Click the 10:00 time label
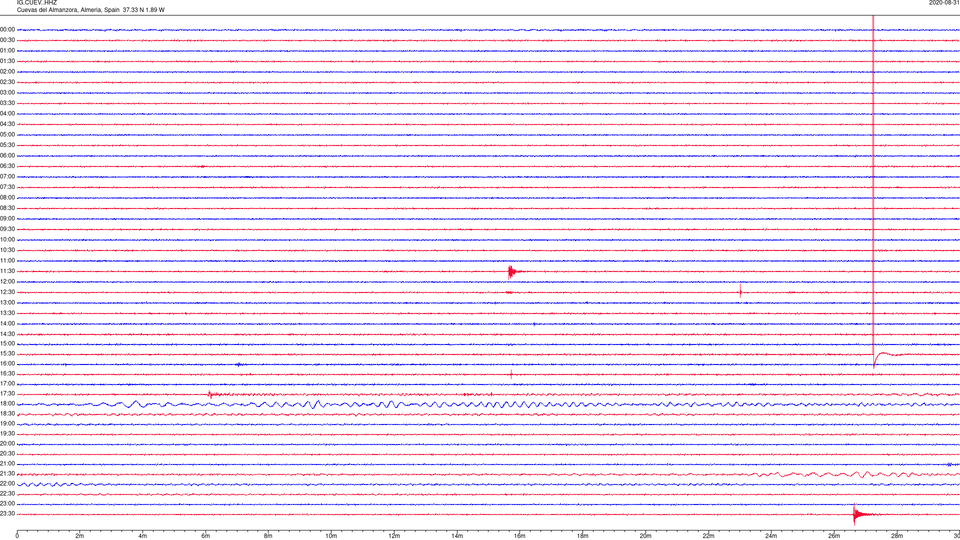 7,239
